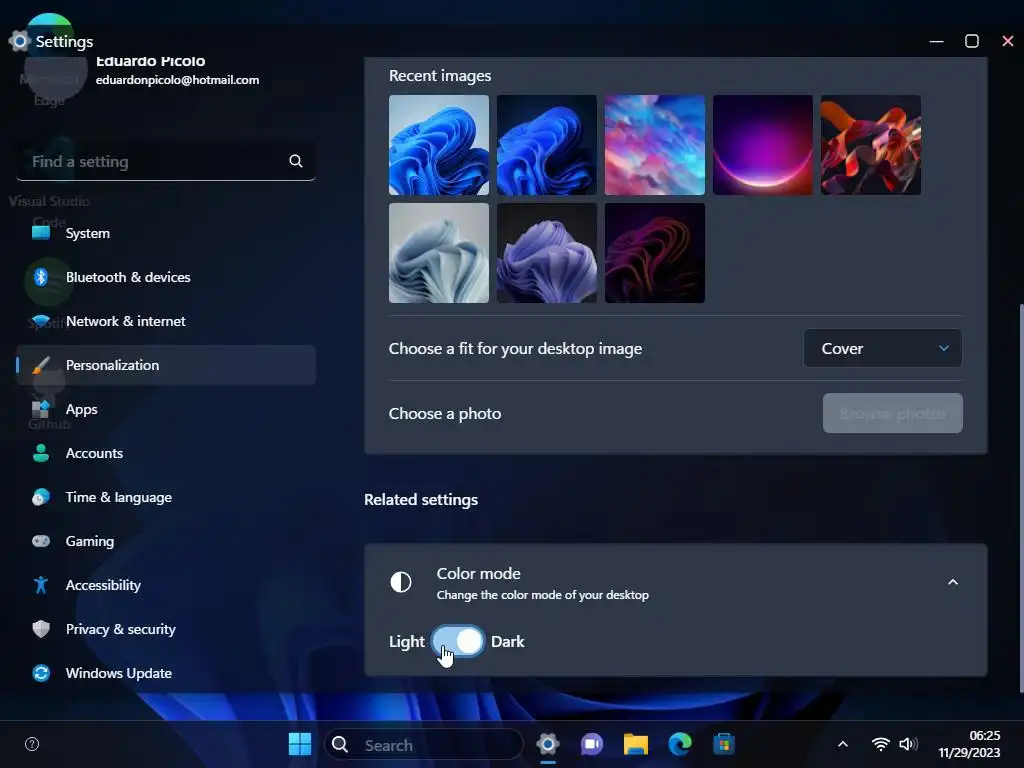
Task: Go to Privacy & security
Action: click(166, 629)
